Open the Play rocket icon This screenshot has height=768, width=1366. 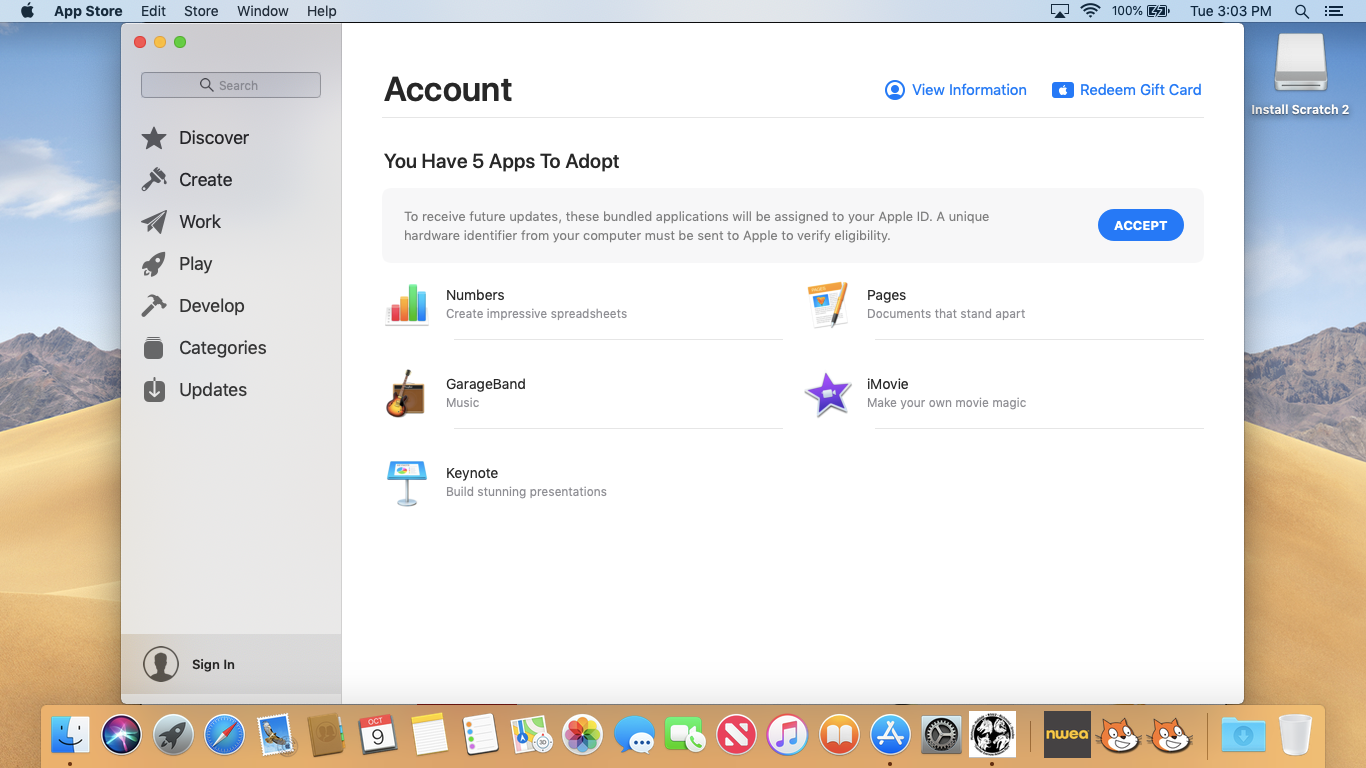click(154, 264)
